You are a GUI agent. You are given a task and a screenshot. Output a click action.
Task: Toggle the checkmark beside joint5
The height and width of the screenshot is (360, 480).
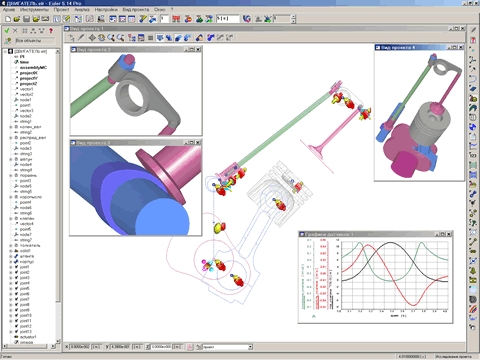tap(16, 289)
